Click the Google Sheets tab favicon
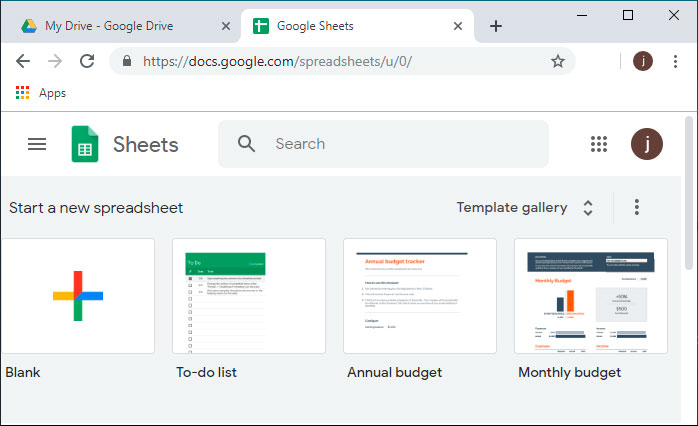The image size is (698, 426). coord(261,26)
